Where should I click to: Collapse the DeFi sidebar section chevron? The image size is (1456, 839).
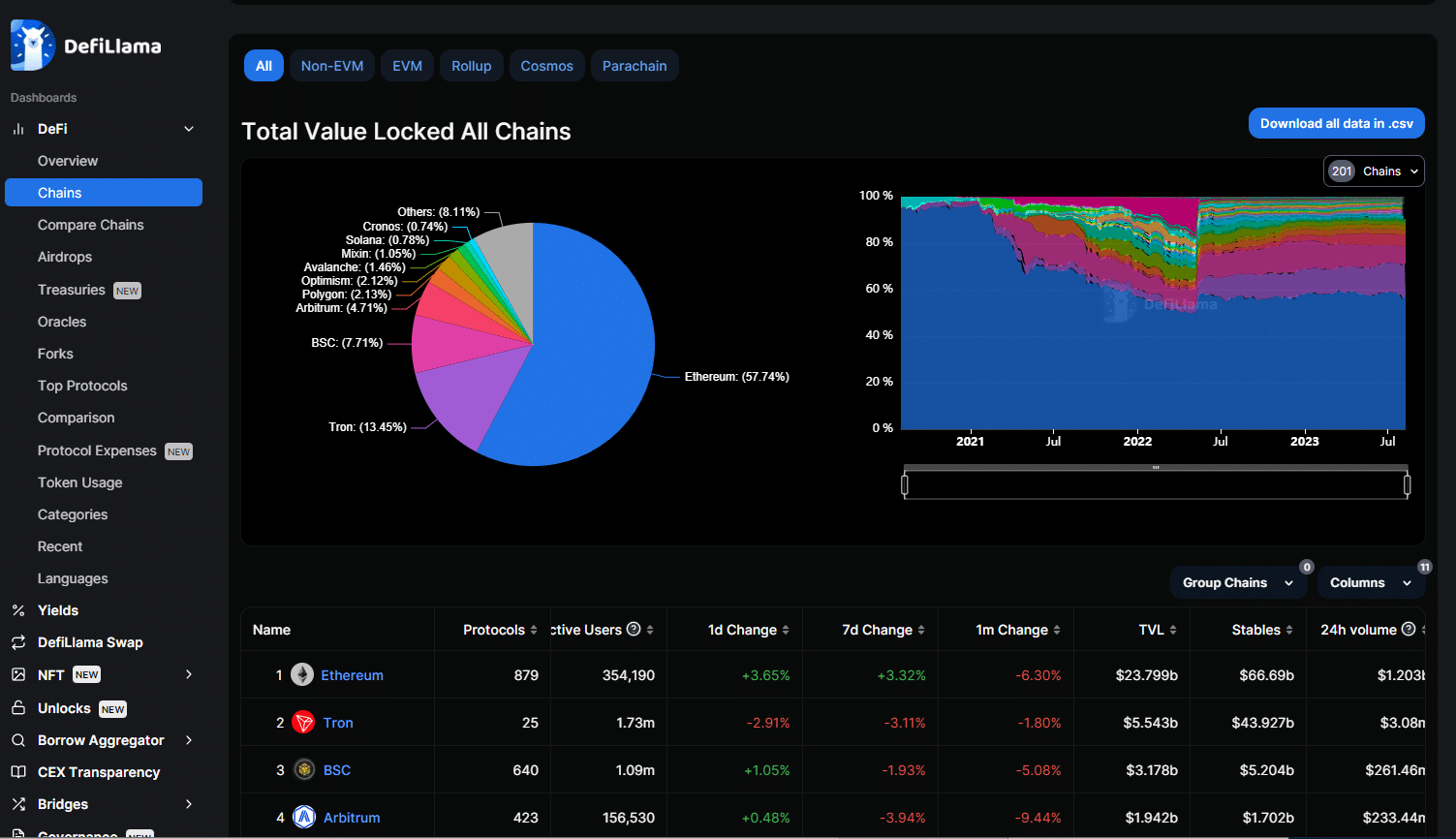click(189, 129)
